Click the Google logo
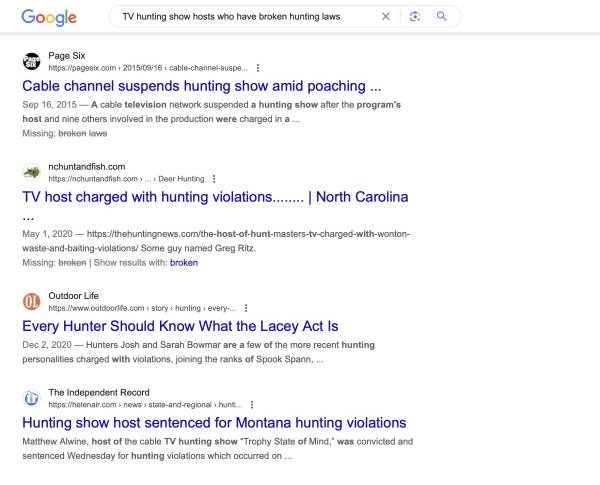This screenshot has width=600, height=485. point(49,17)
